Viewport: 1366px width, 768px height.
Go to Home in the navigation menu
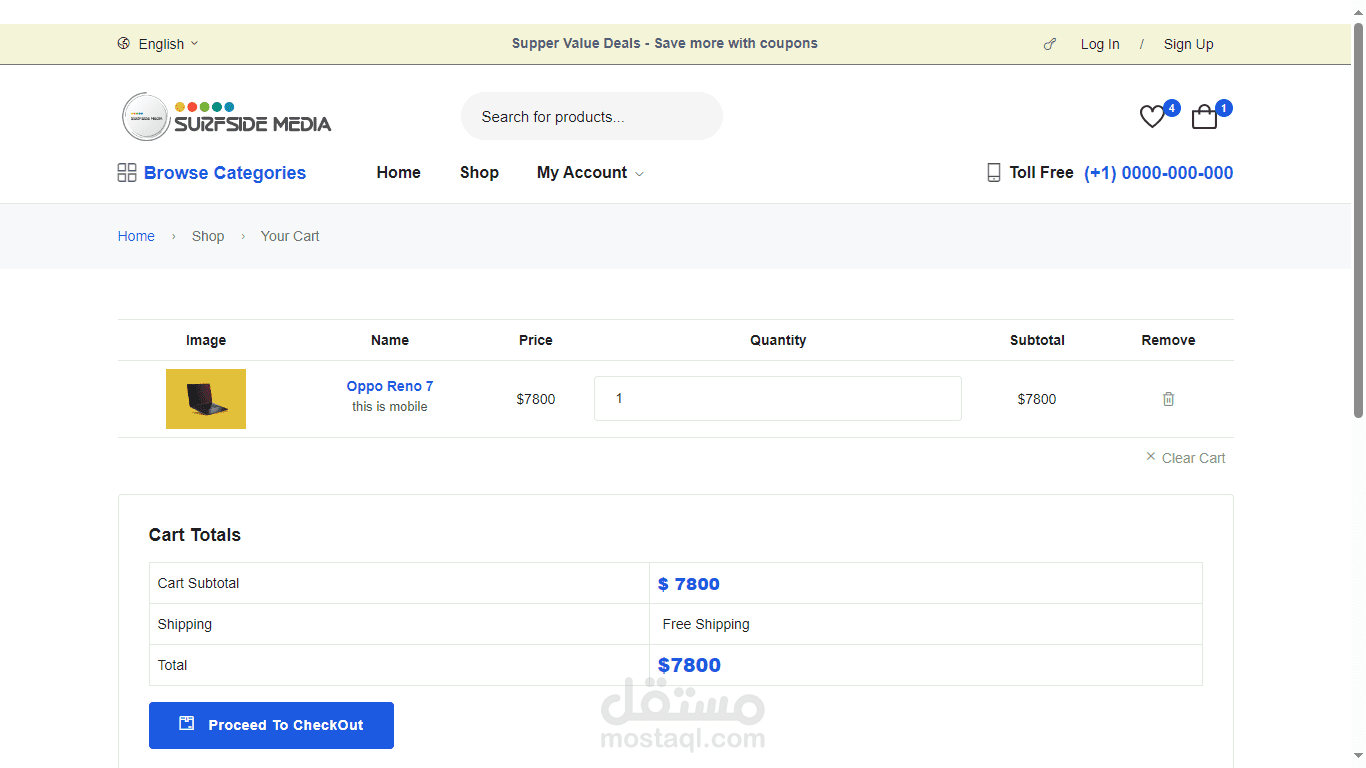pyautogui.click(x=398, y=173)
